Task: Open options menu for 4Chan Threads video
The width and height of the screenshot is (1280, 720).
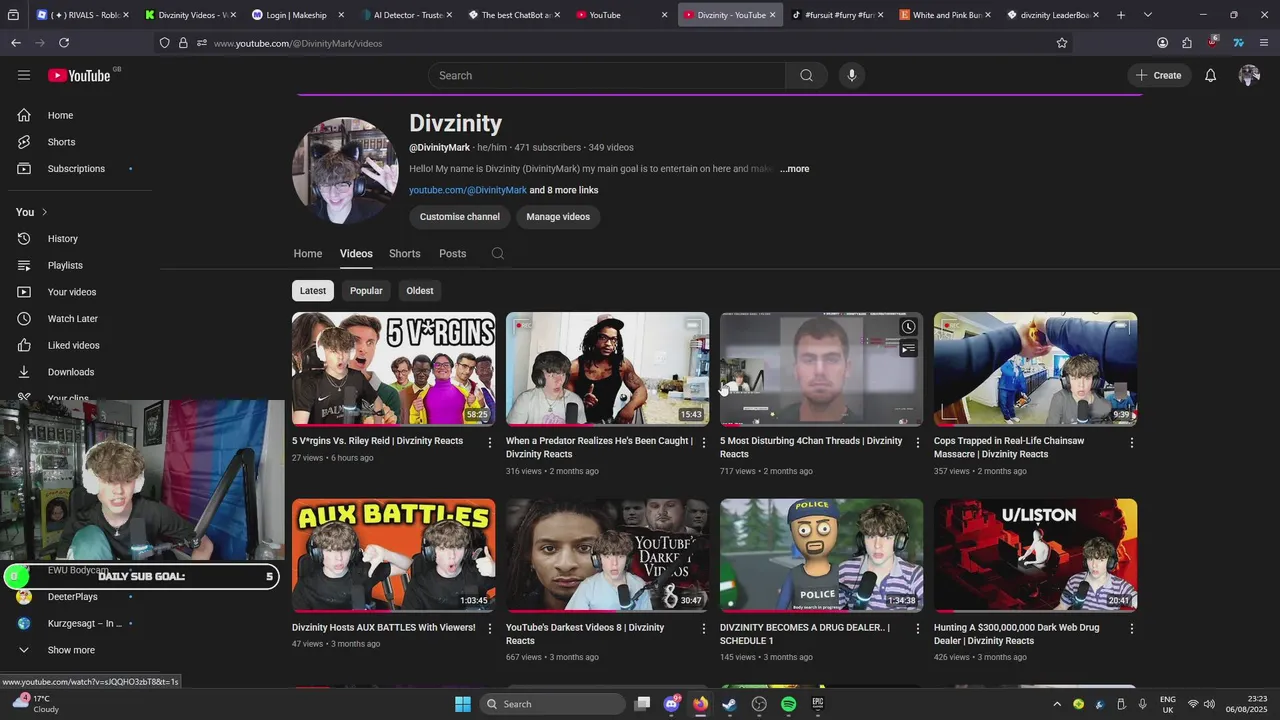Action: [917, 442]
